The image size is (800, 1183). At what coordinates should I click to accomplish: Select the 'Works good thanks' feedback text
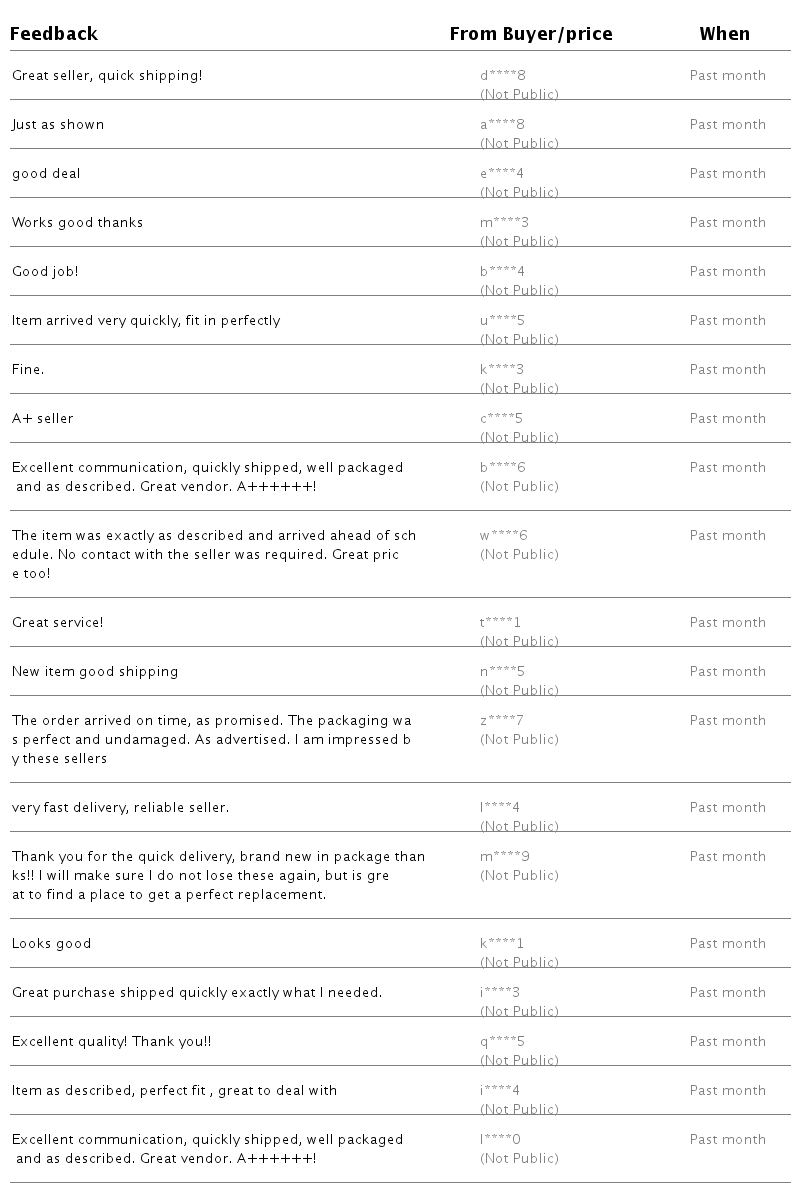pyautogui.click(x=78, y=223)
